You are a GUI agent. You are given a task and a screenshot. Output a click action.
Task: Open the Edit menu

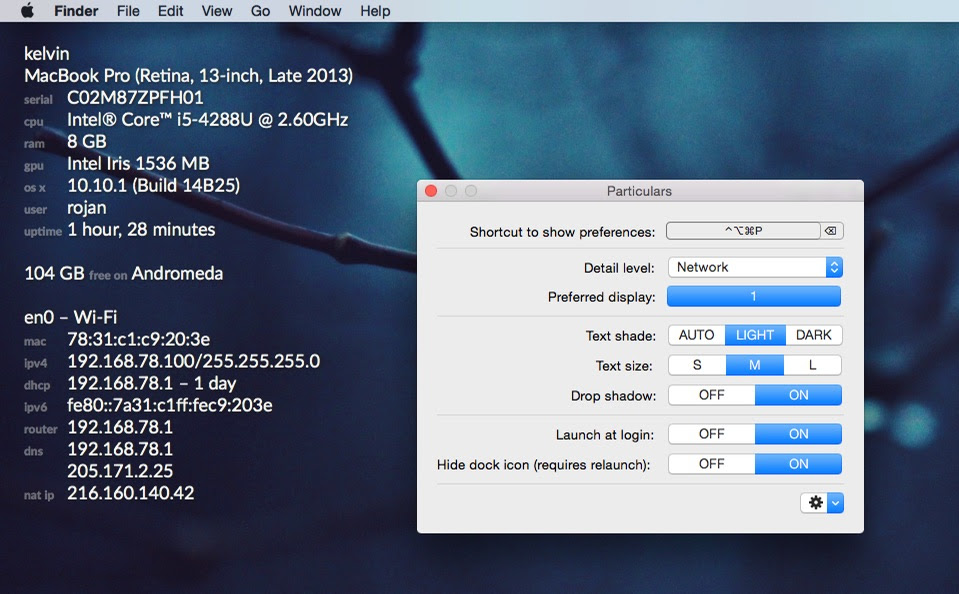[x=170, y=11]
